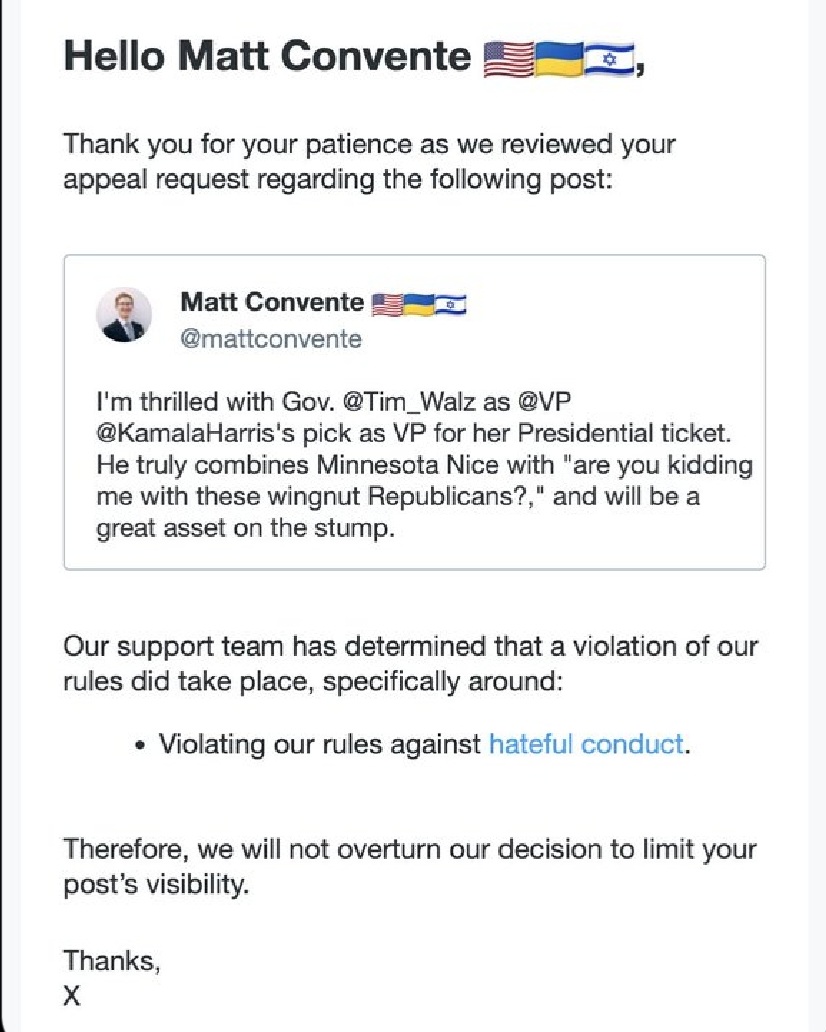This screenshot has height=1032, width=826.
Task: Click the @KamalaHarris mention
Action: pyautogui.click(x=185, y=433)
